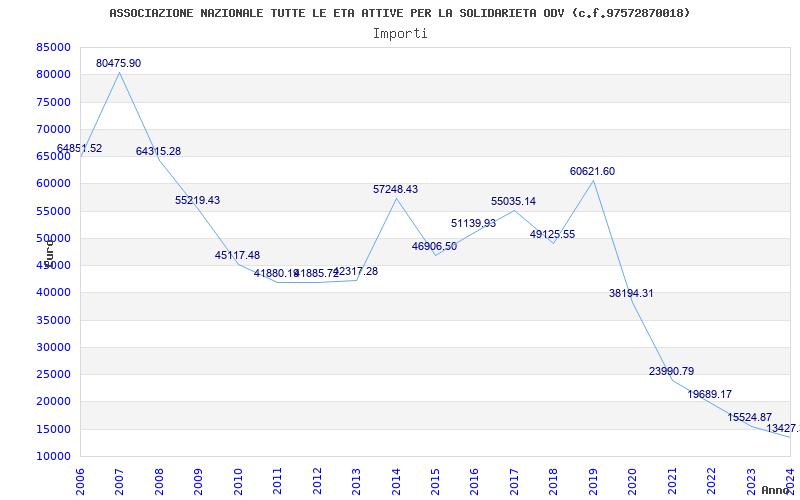Click the chart title with c.f.97572870018

399,13
